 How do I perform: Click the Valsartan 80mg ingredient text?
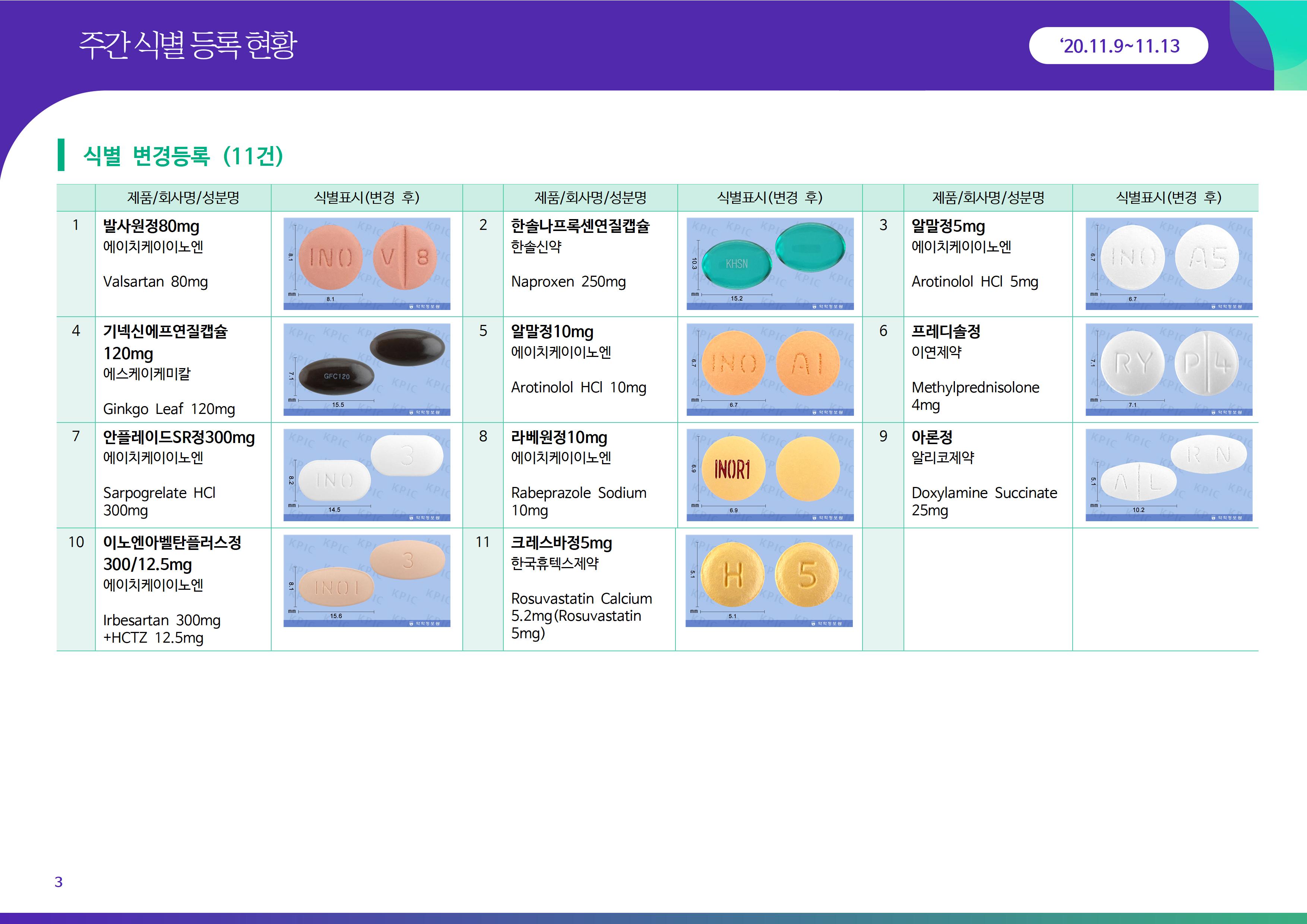point(155,282)
